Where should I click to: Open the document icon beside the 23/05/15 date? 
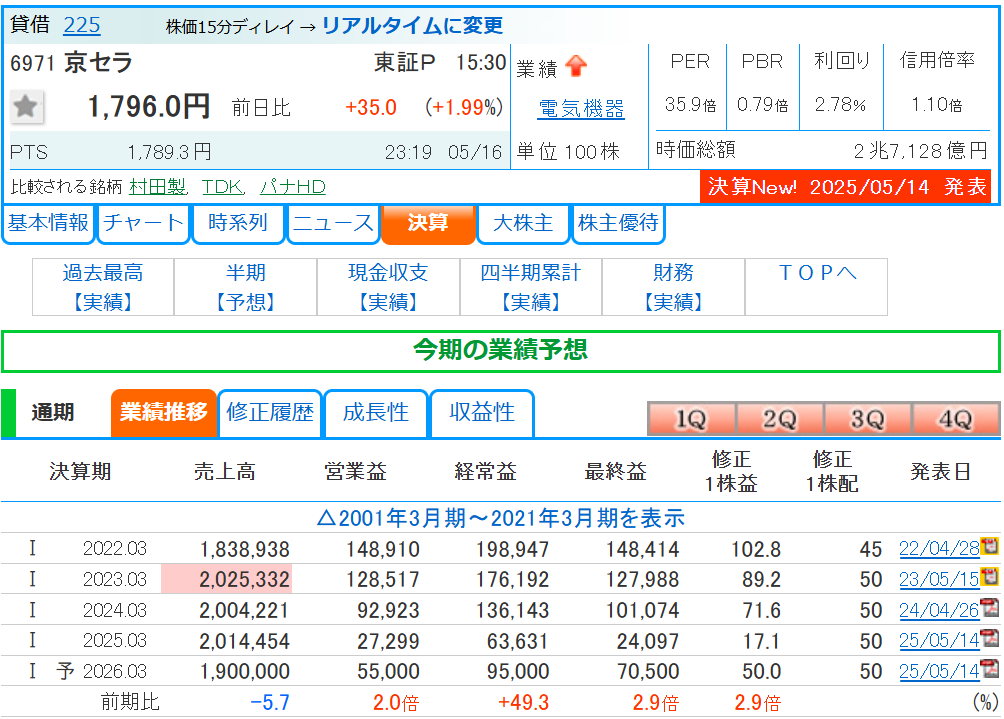990,578
